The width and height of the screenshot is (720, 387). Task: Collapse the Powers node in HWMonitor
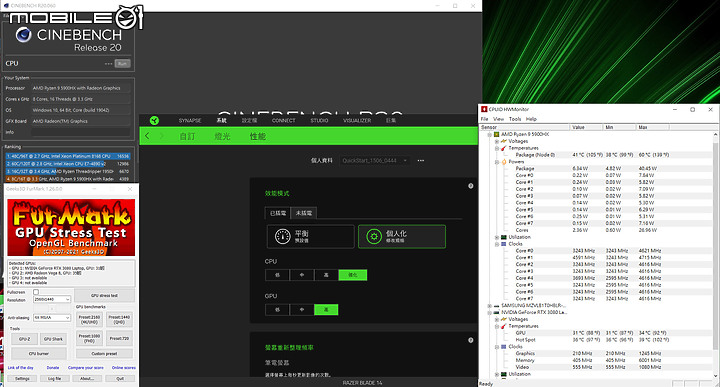(497, 162)
